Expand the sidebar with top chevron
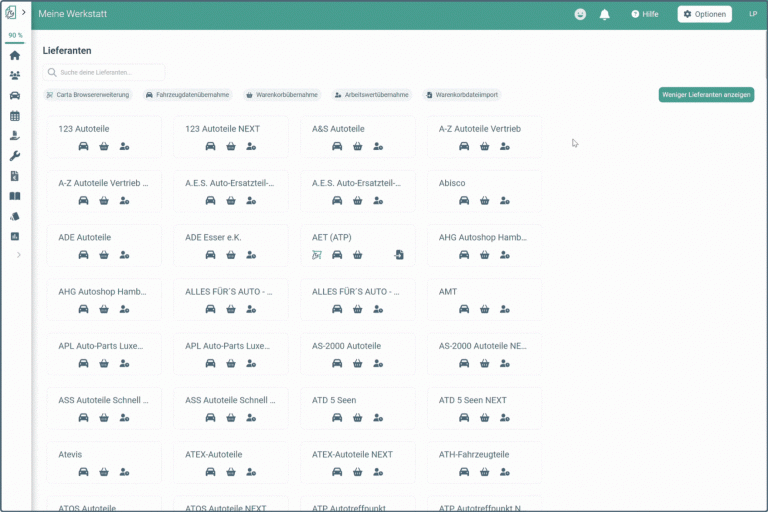Viewport: 768px width, 512px height. pos(24,13)
